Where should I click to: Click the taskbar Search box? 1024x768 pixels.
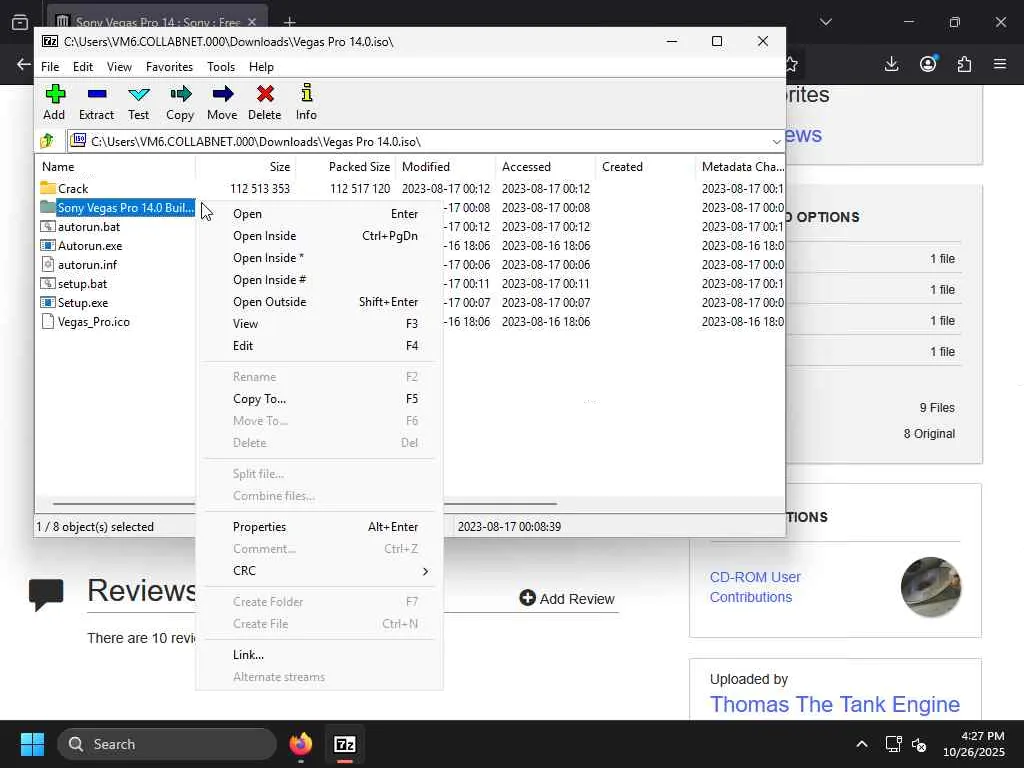167,744
